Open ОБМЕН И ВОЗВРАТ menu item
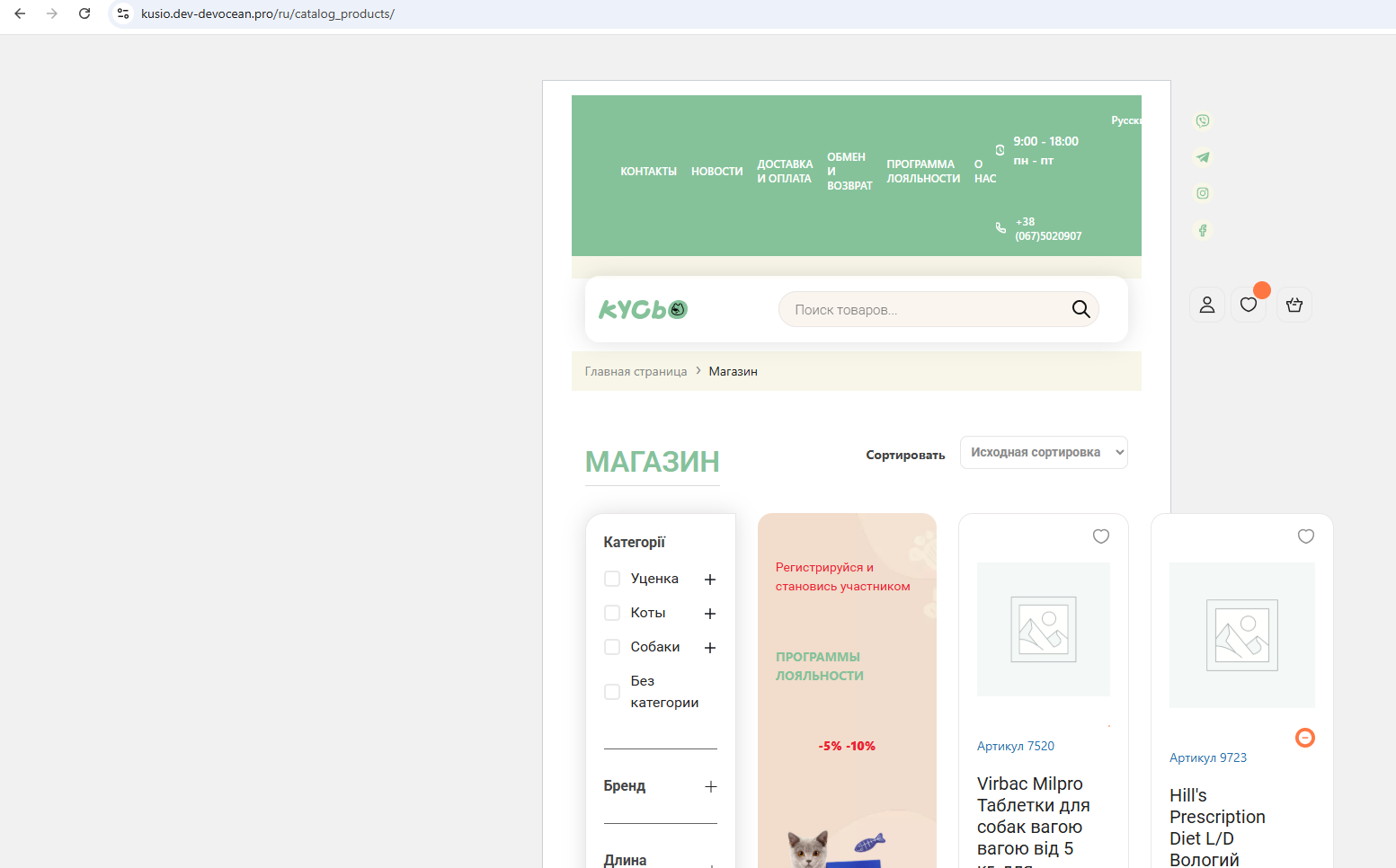This screenshot has height=868, width=1396. pos(849,172)
